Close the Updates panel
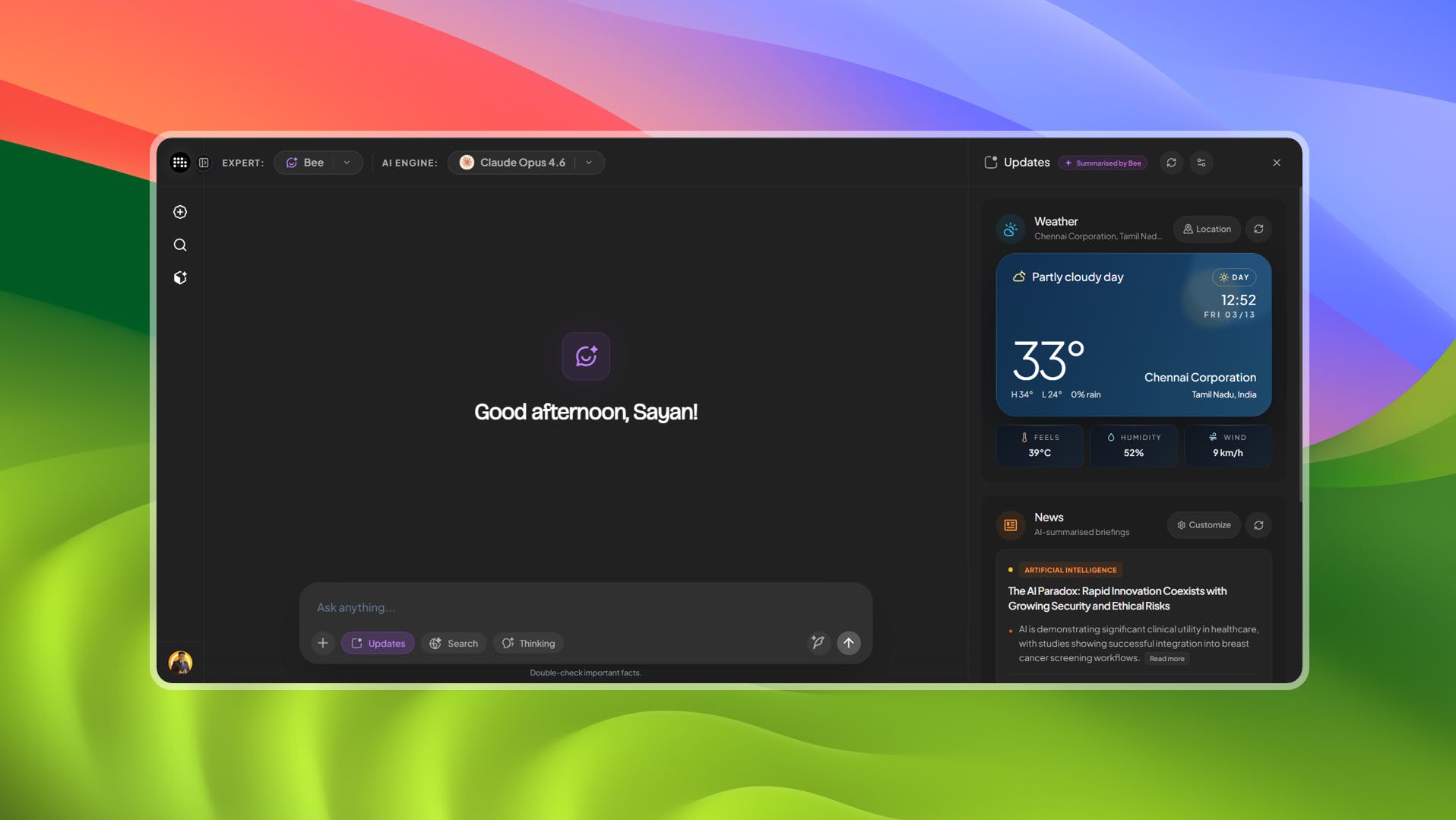 pos(1277,163)
